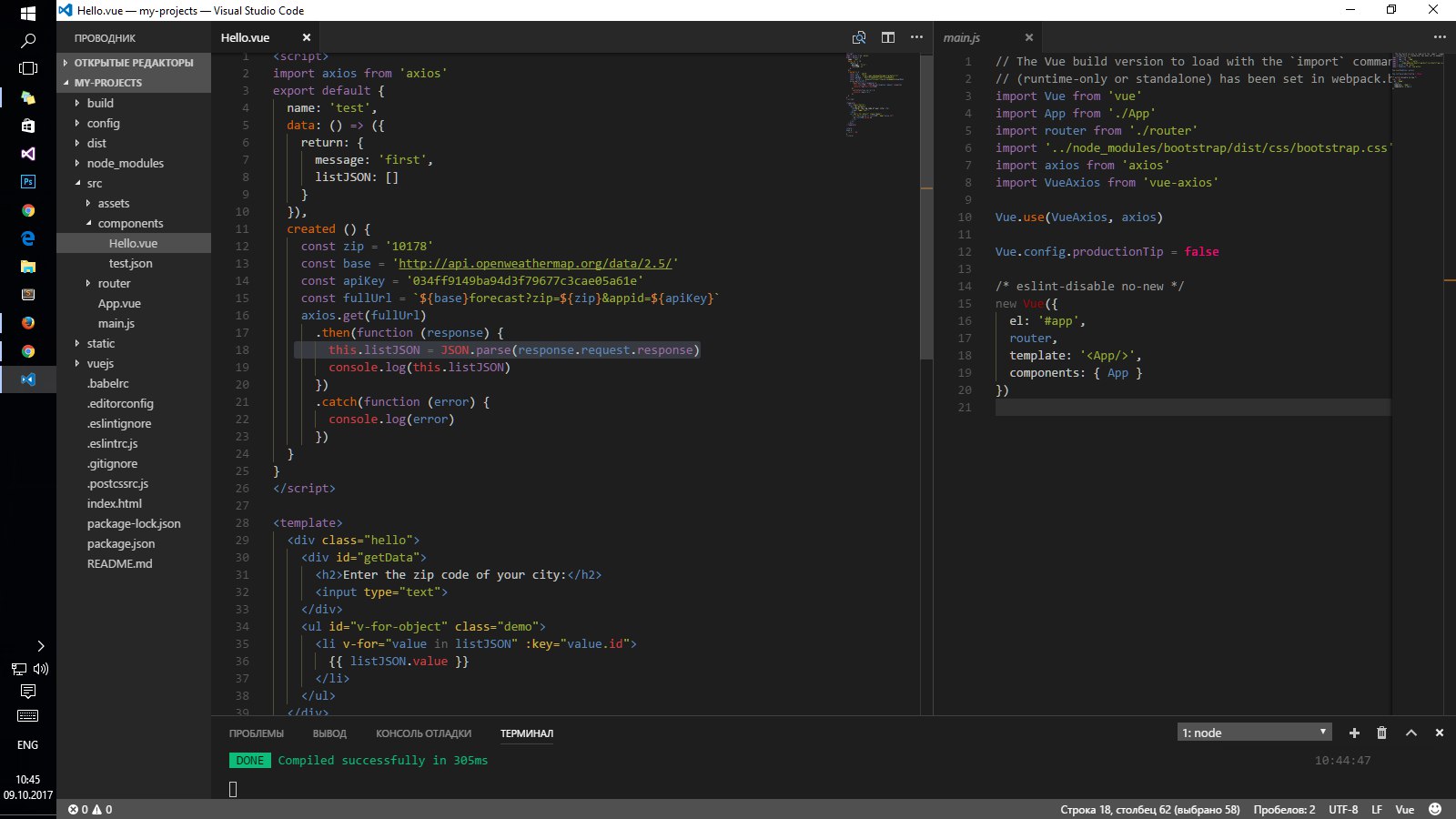Switch to Visual Studio in the taskbar
Viewport: 1456px width, 819px height.
point(28,154)
